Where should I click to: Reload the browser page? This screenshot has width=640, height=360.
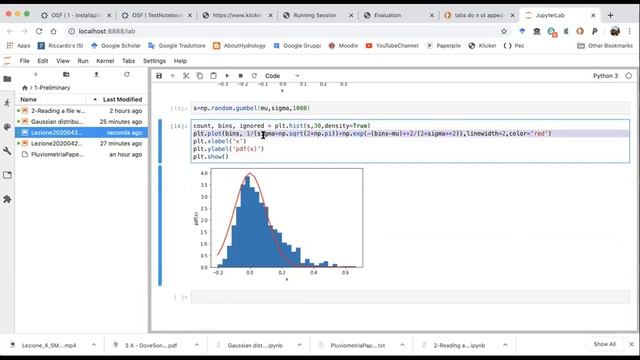tap(39, 31)
